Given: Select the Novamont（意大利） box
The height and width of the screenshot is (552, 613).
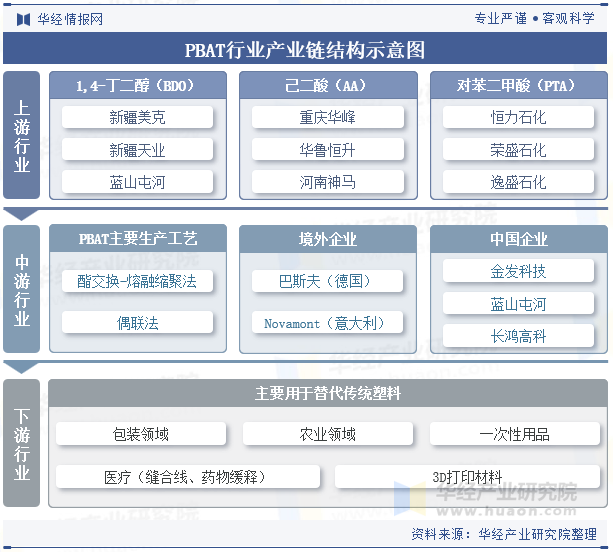Looking at the screenshot, I should [x=328, y=322].
